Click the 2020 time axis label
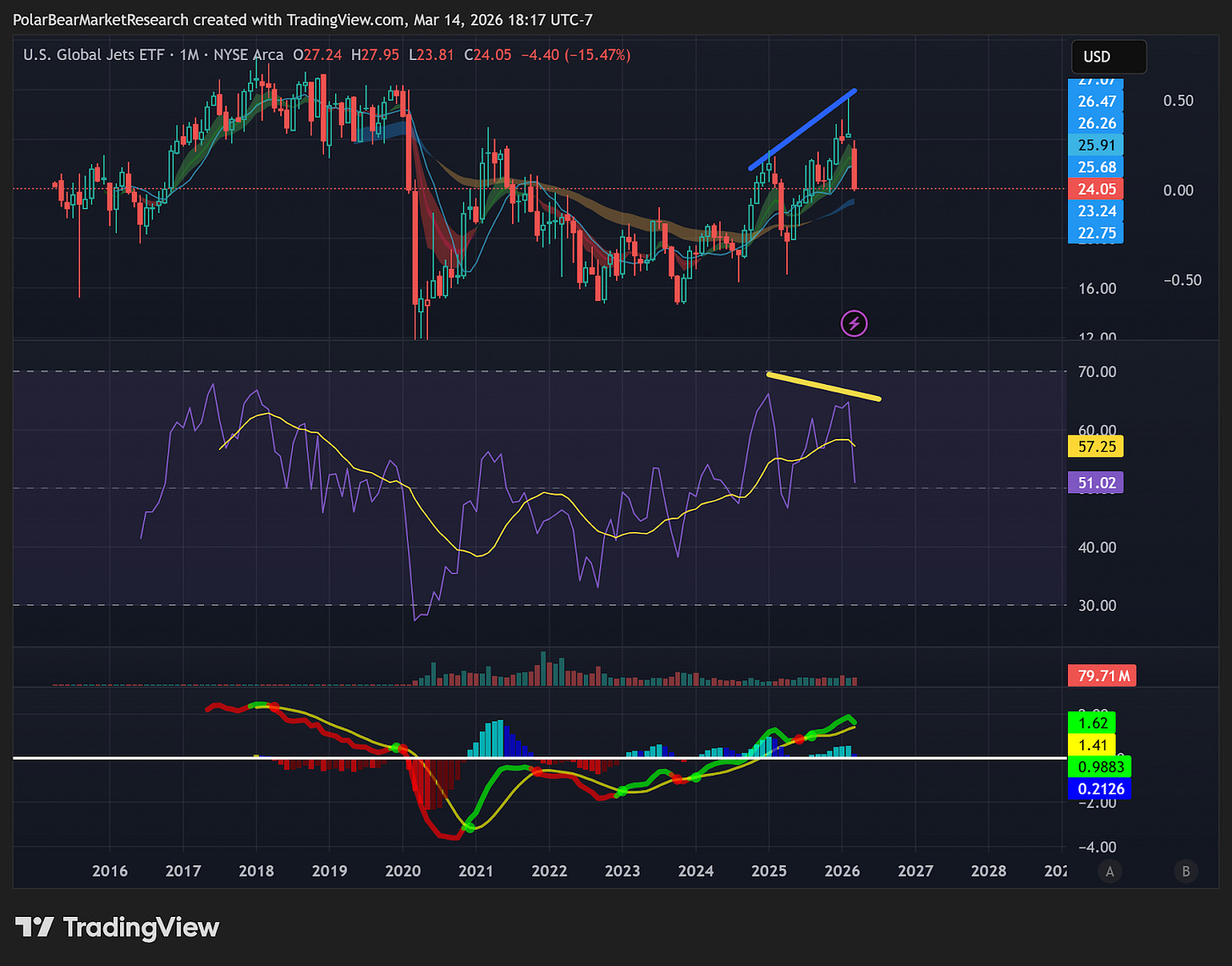Image resolution: width=1232 pixels, height=966 pixels. tap(403, 871)
